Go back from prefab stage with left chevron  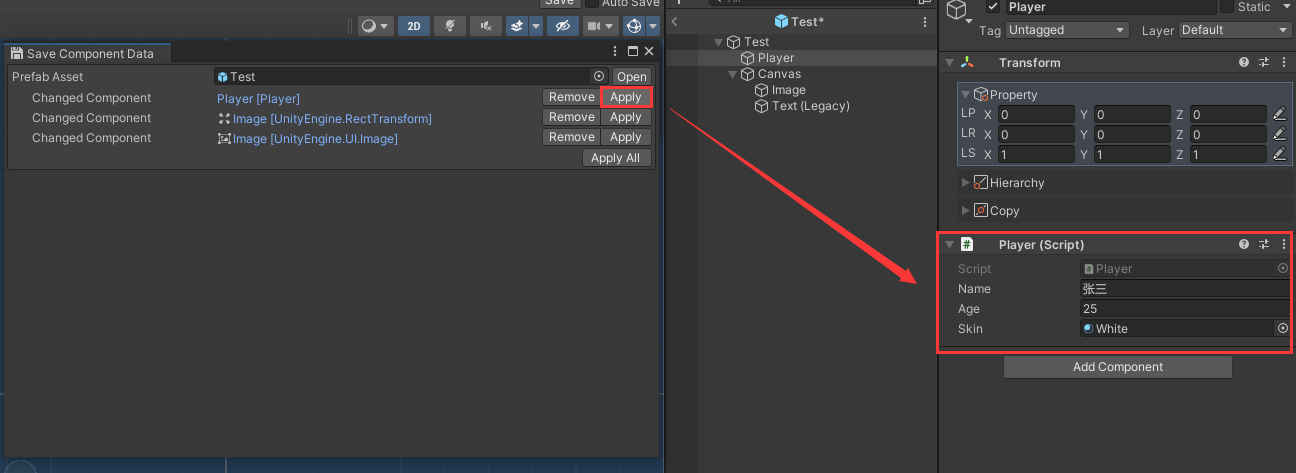[675, 21]
